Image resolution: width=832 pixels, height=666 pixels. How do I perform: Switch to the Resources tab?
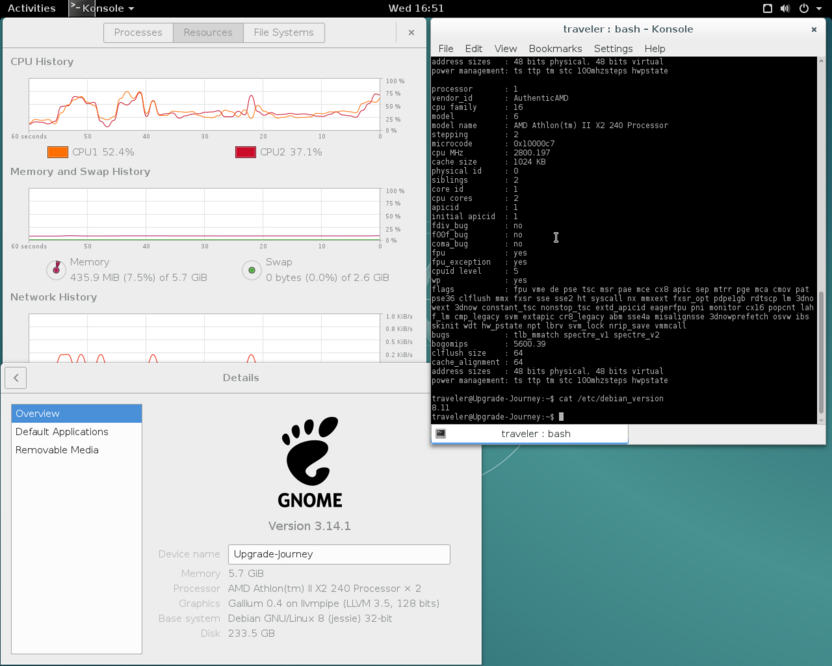click(208, 32)
